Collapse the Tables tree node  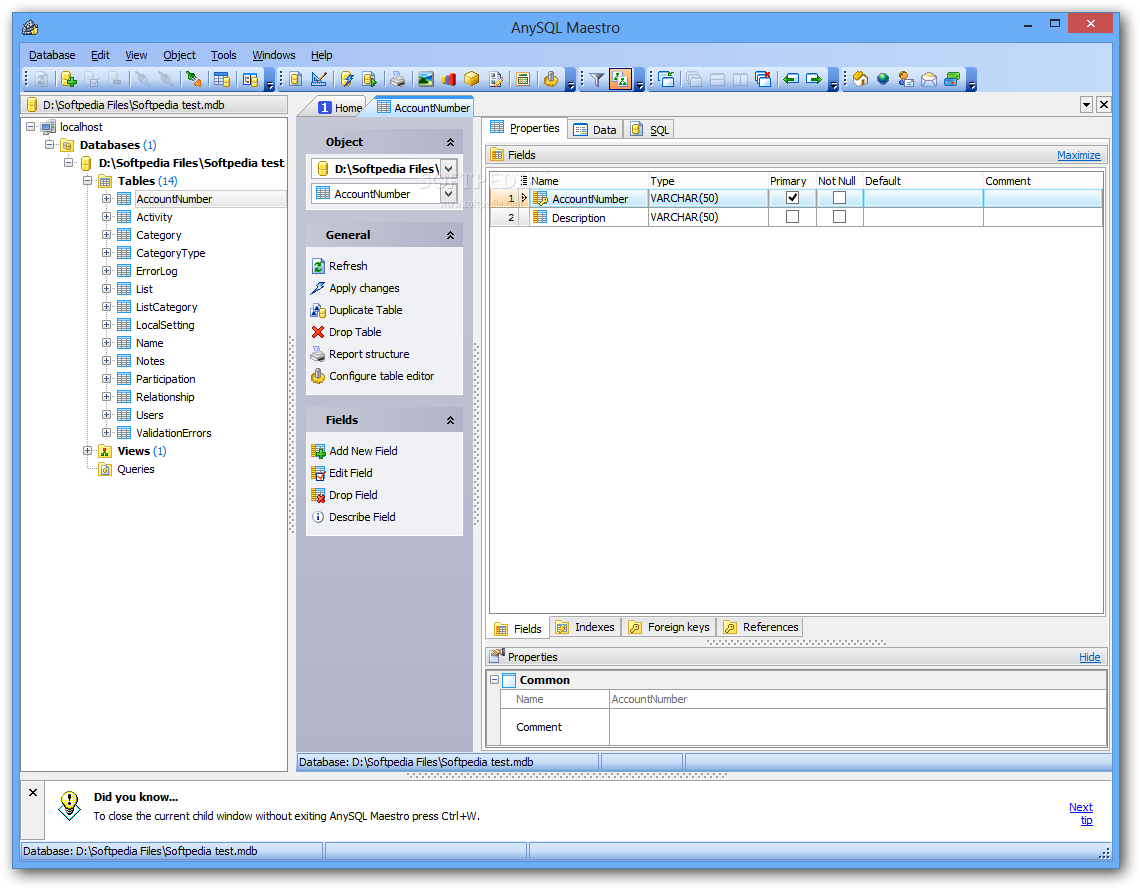click(x=88, y=181)
